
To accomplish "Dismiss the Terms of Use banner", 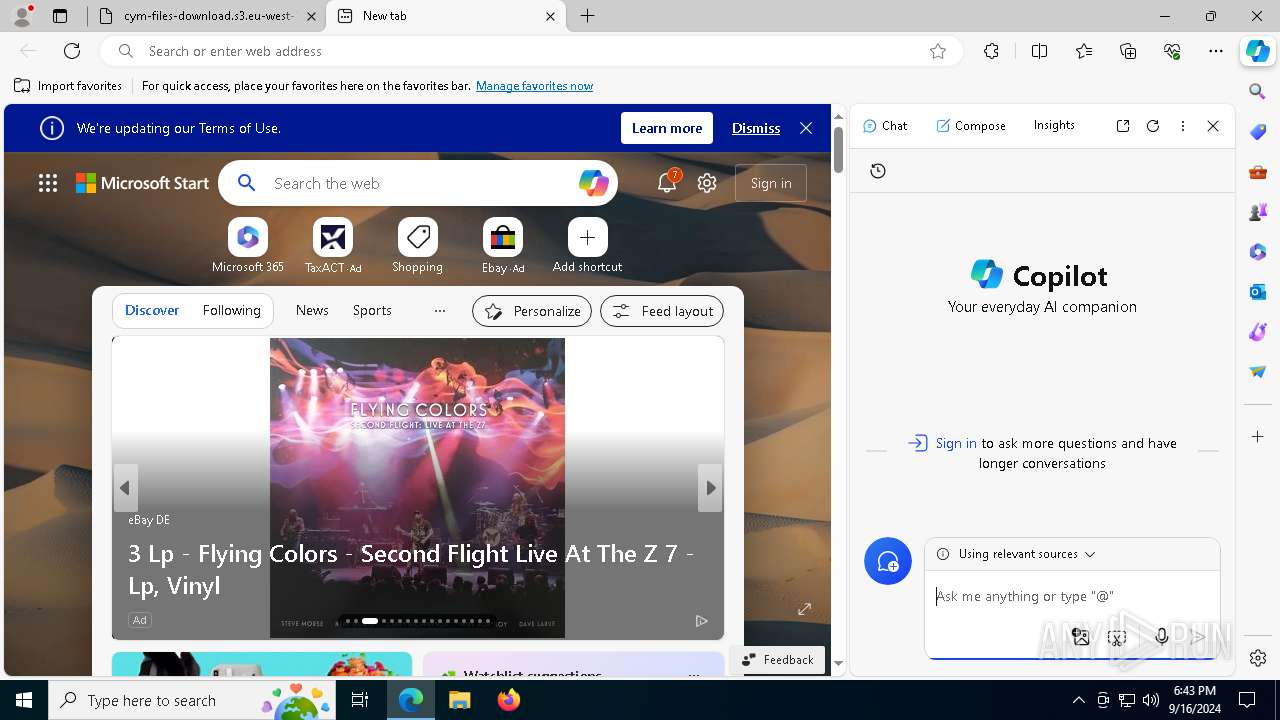I will click(756, 128).
